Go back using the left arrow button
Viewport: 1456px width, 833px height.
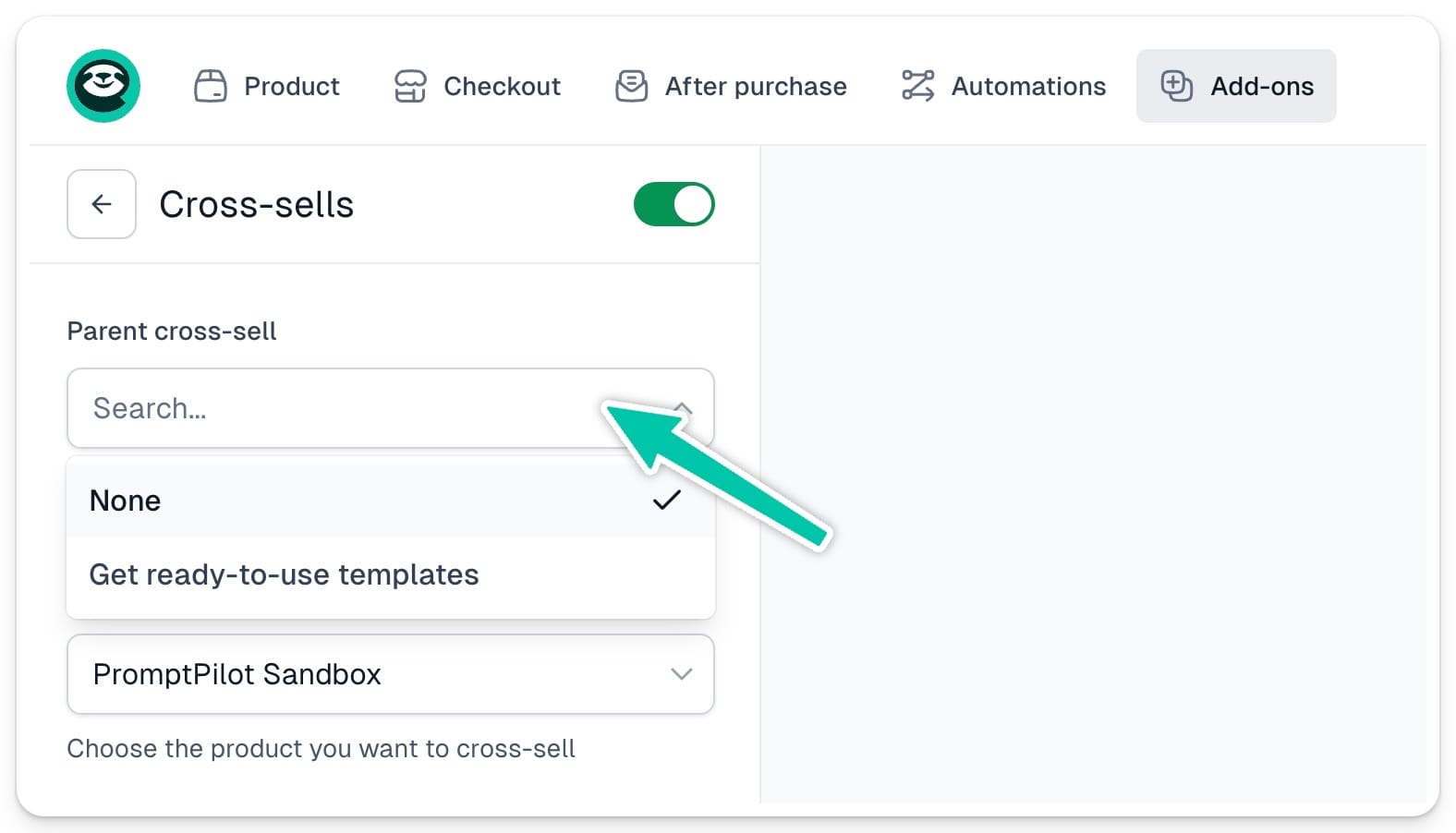click(102, 204)
